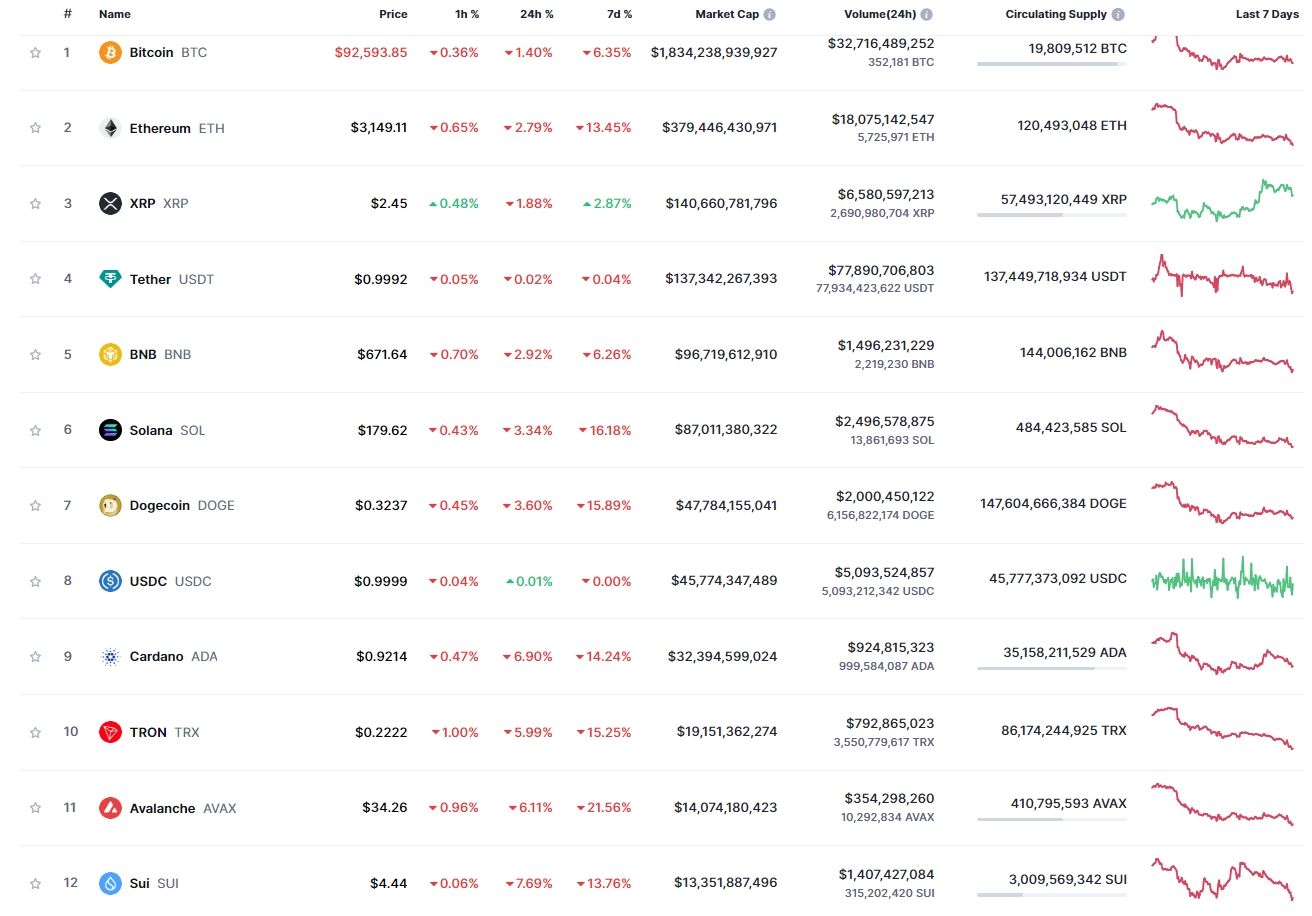This screenshot has width=1312, height=916.
Task: Open XRP's green 7-day sparkline chart
Action: tap(1222, 200)
